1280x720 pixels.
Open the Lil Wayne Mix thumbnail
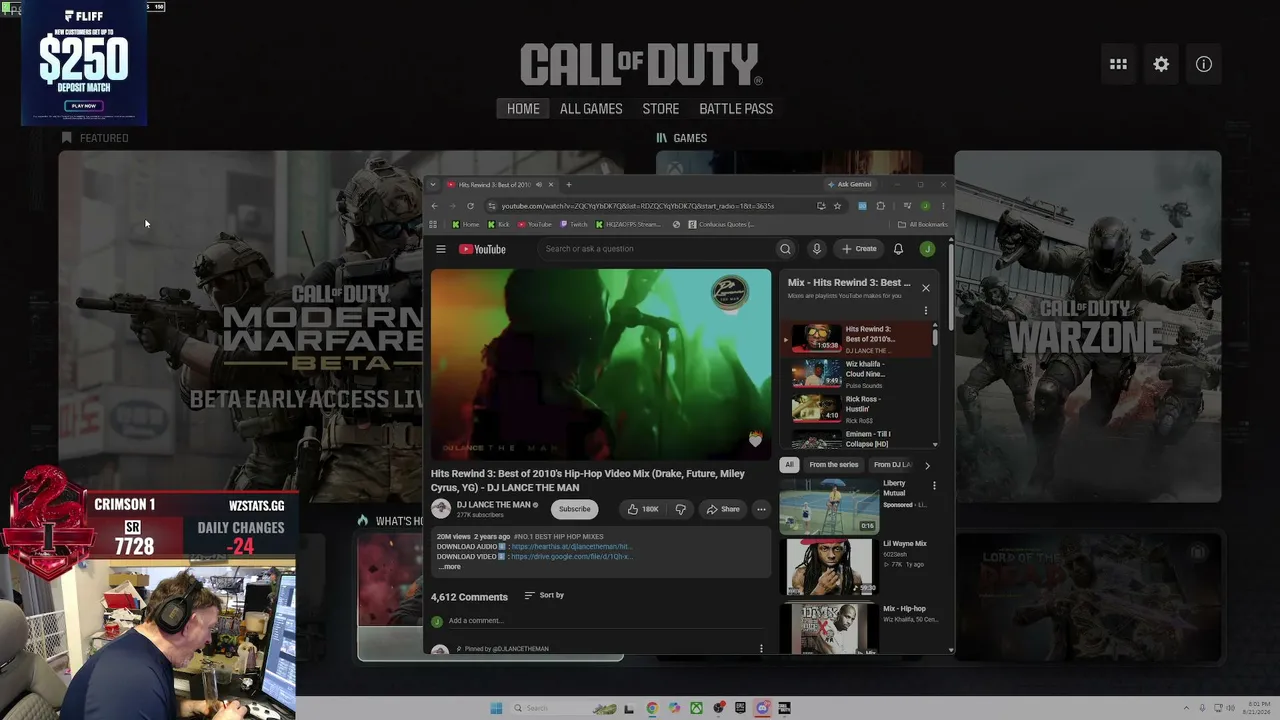828,567
